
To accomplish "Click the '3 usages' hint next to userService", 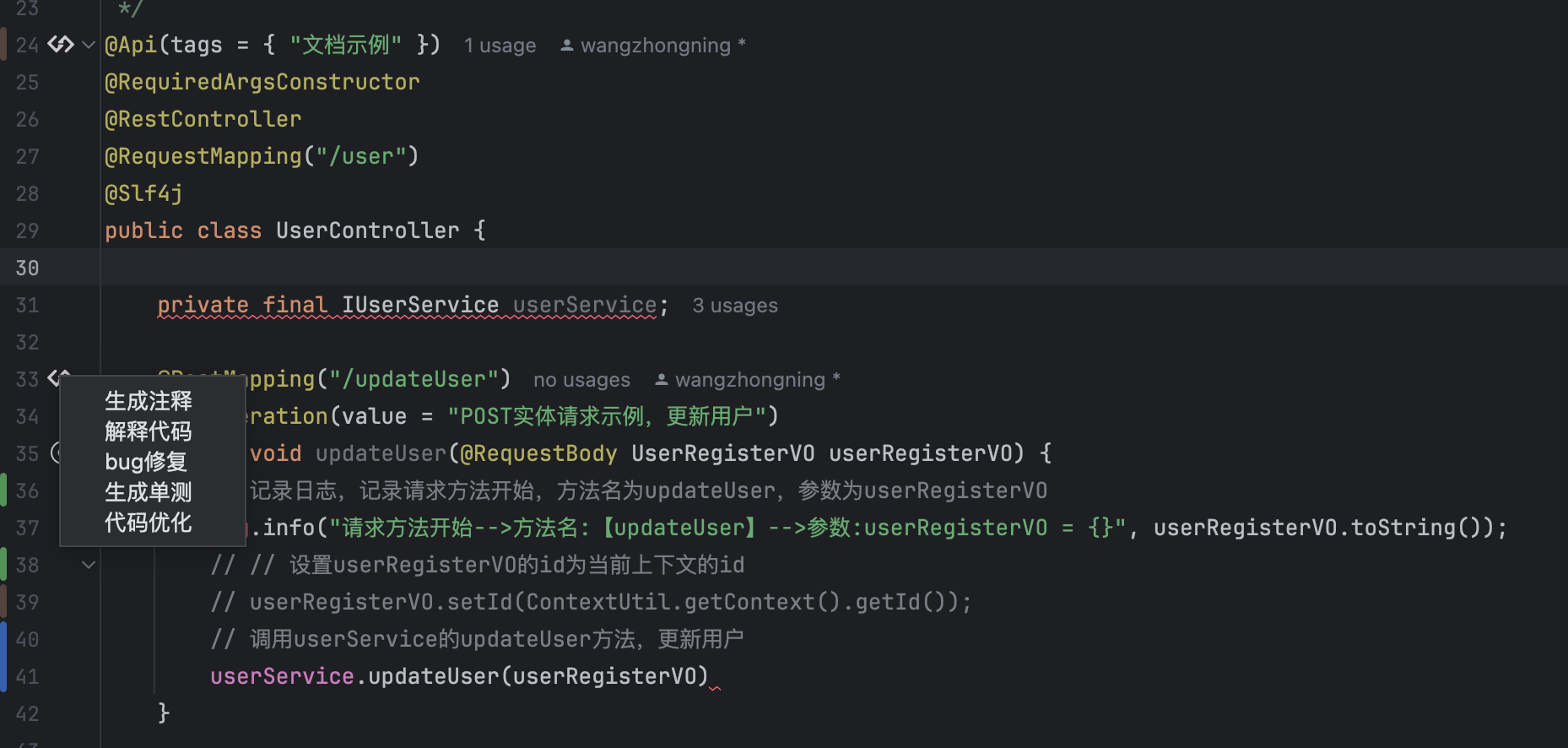I will [735, 306].
